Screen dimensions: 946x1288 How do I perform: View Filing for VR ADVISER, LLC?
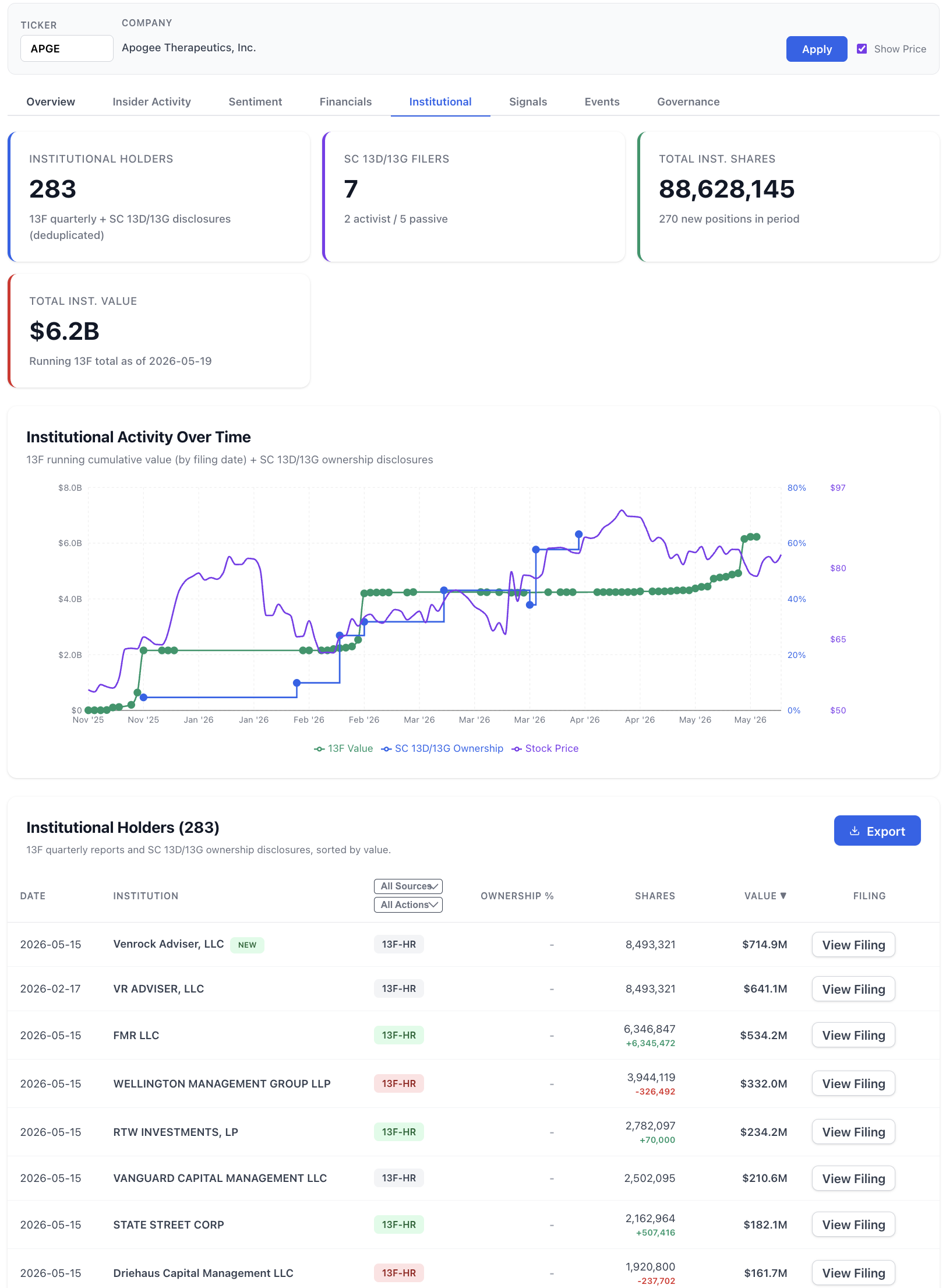[x=853, y=989]
